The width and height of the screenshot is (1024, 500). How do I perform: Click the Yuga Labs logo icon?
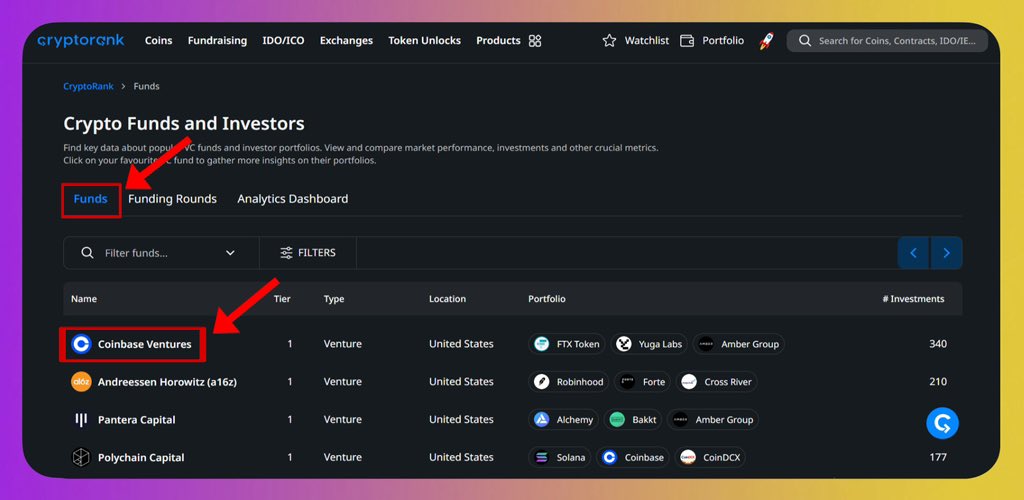(x=624, y=344)
